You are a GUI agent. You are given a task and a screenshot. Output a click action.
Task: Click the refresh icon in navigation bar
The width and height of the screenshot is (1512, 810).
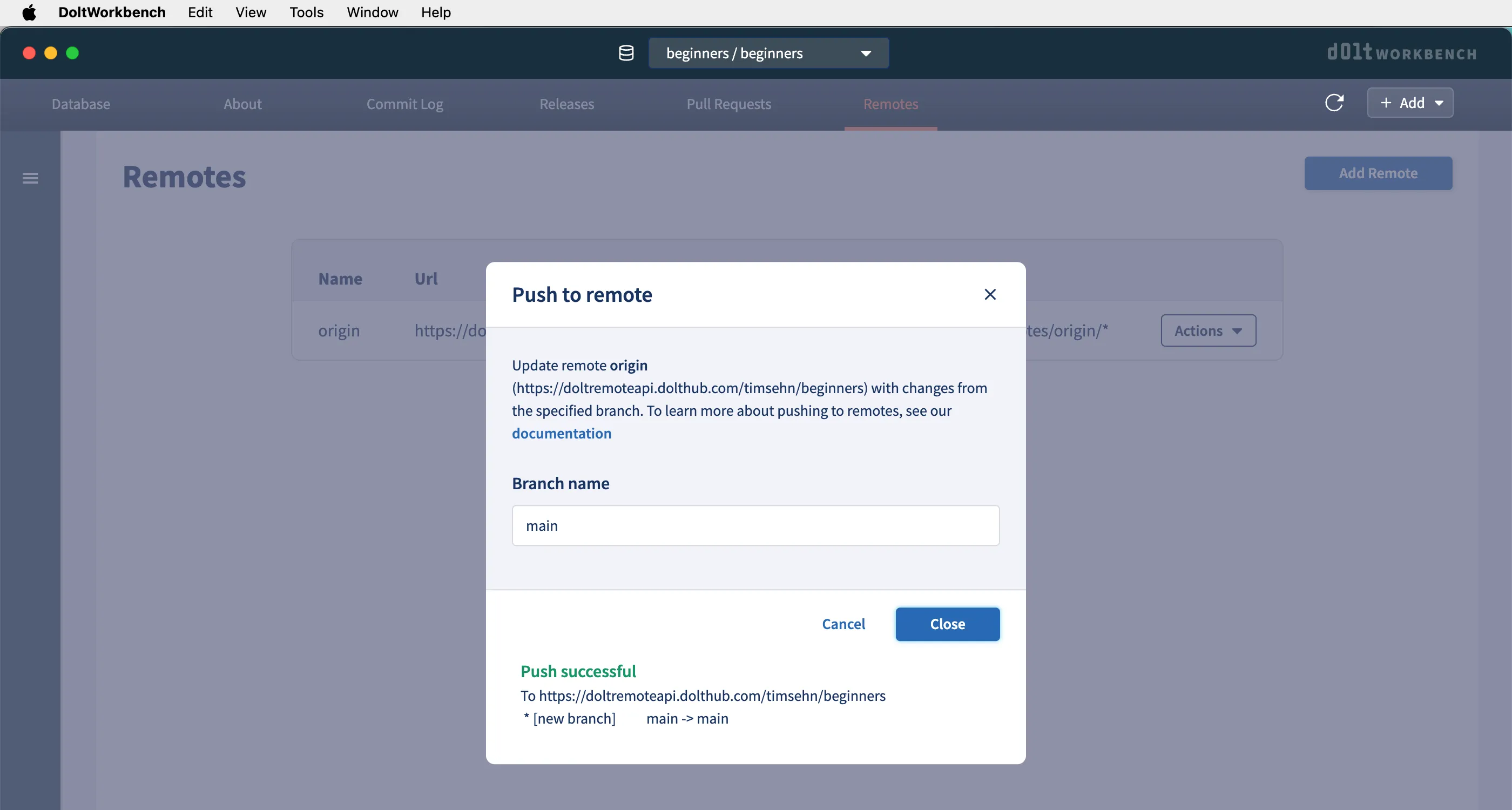pos(1334,103)
